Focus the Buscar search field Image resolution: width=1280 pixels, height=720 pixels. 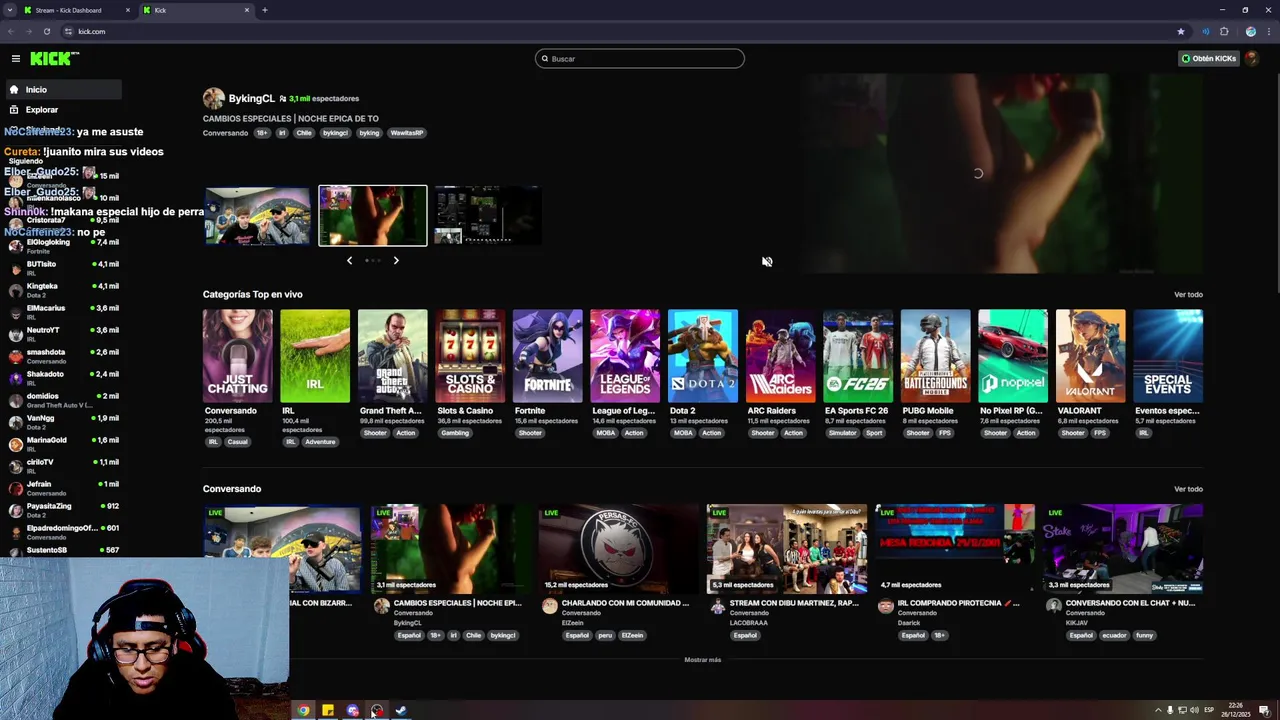[x=640, y=59]
